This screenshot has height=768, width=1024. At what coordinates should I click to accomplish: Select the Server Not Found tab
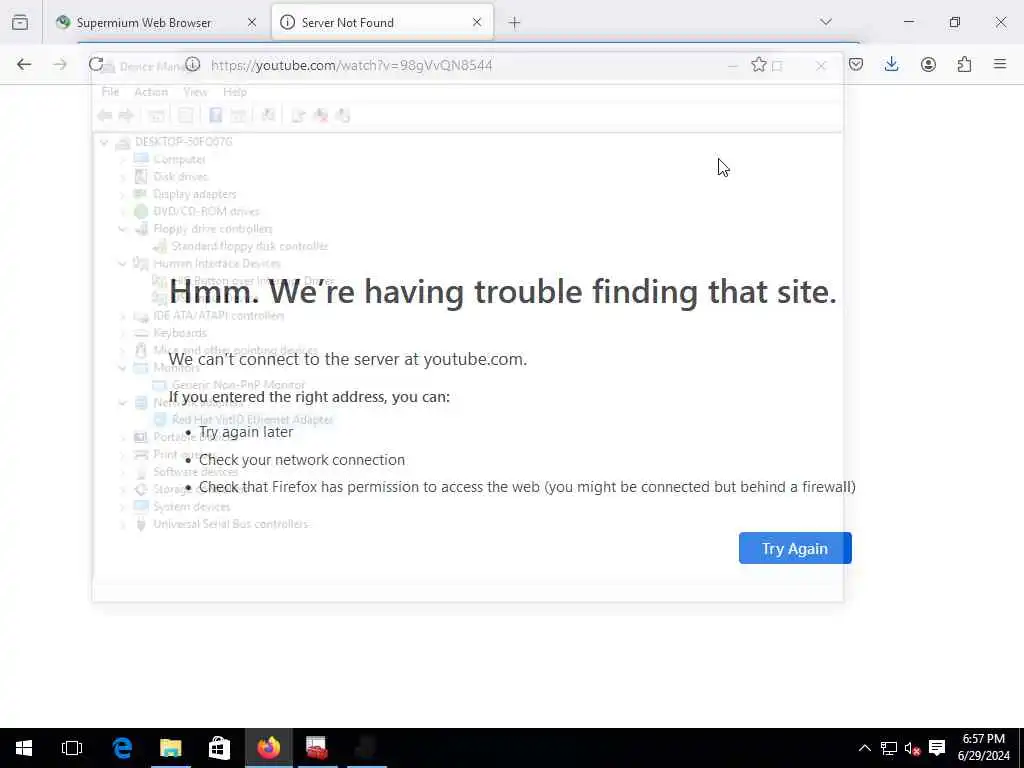[382, 22]
